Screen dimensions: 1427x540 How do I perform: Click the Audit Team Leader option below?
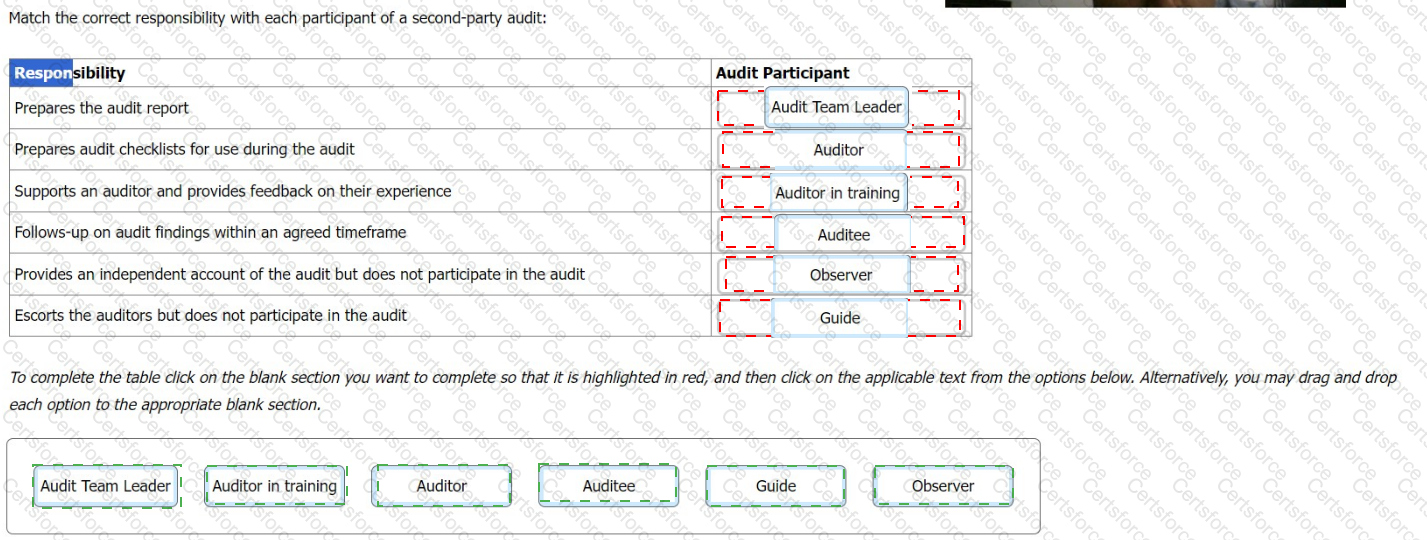pyautogui.click(x=106, y=486)
